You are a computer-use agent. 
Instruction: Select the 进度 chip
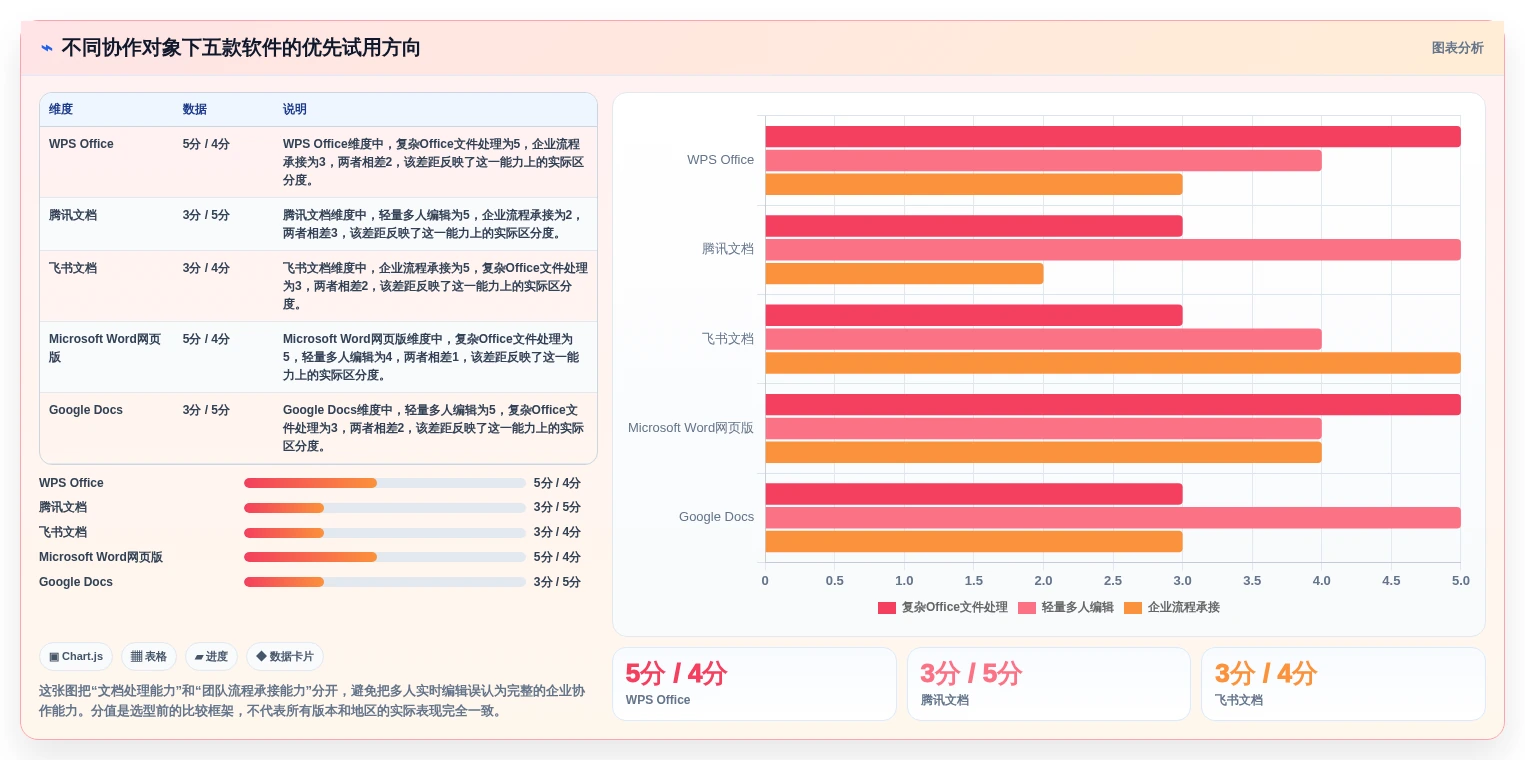(211, 657)
